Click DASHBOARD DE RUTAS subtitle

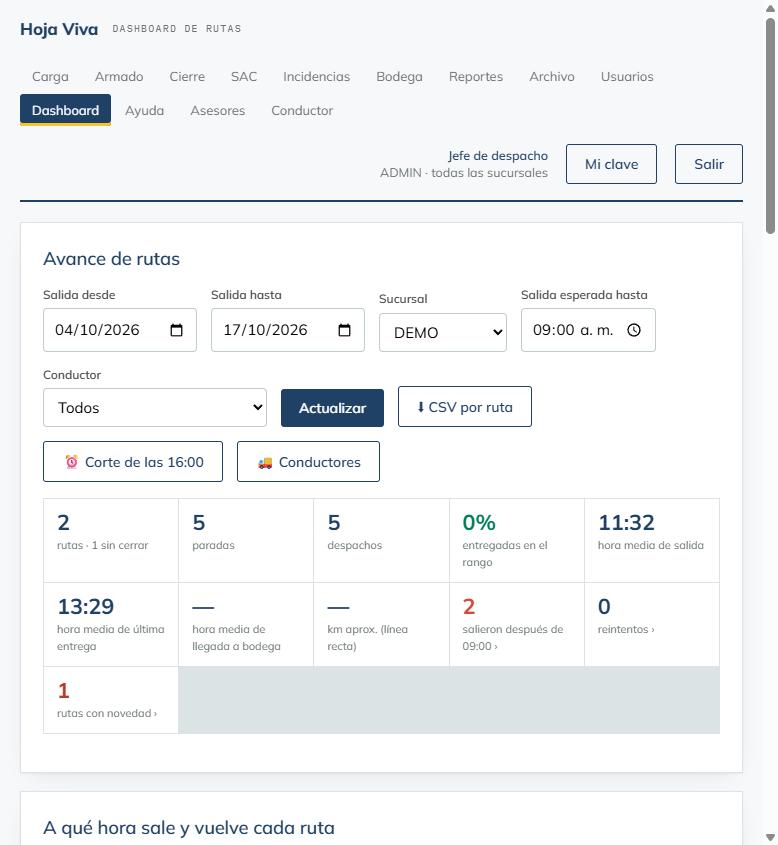click(177, 29)
